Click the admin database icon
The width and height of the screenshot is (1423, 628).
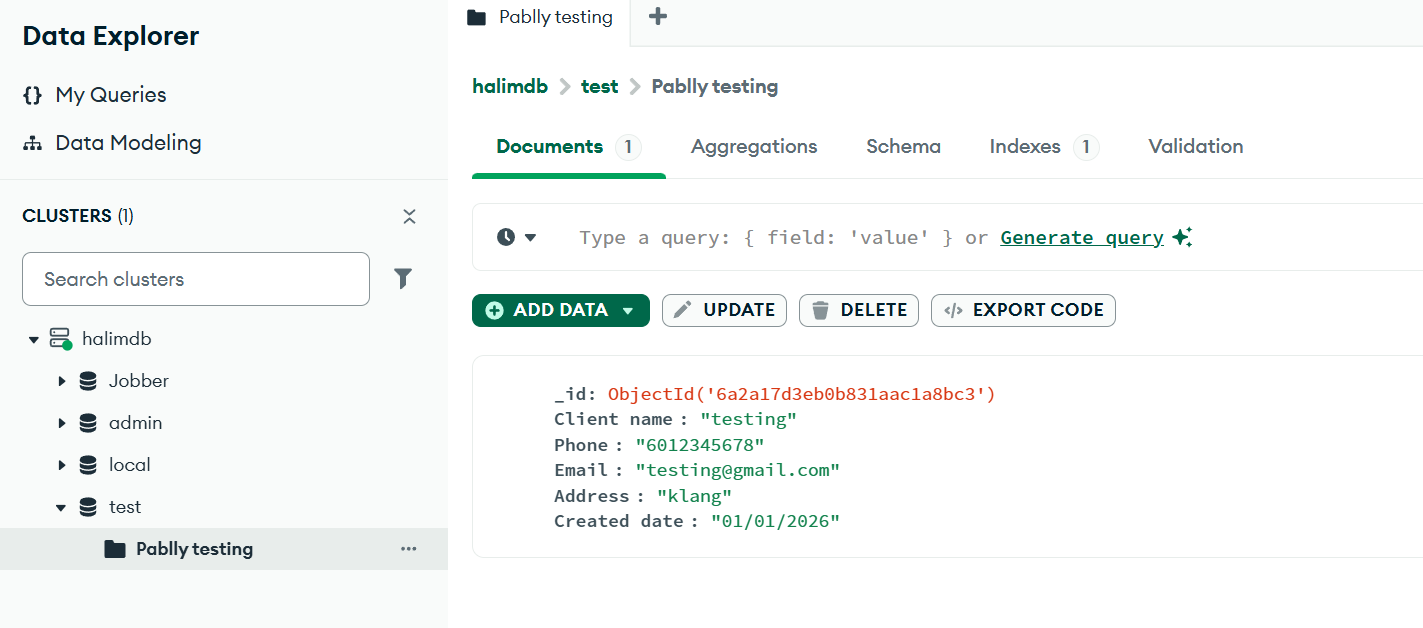[x=88, y=423]
